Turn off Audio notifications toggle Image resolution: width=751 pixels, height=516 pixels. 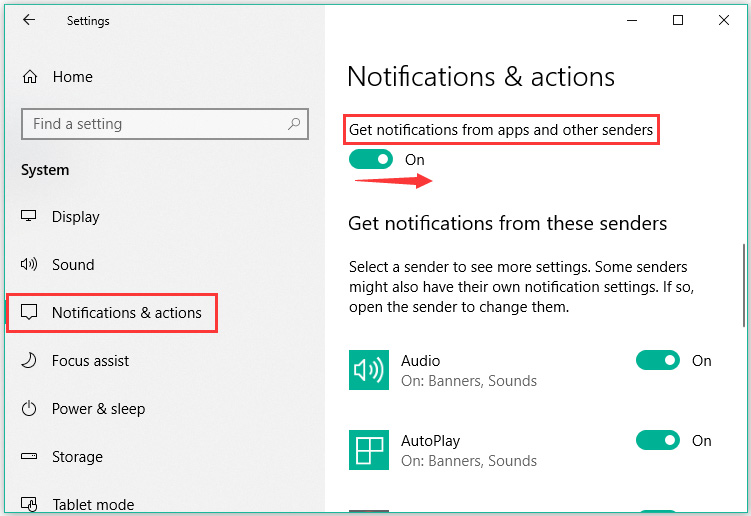(x=658, y=360)
